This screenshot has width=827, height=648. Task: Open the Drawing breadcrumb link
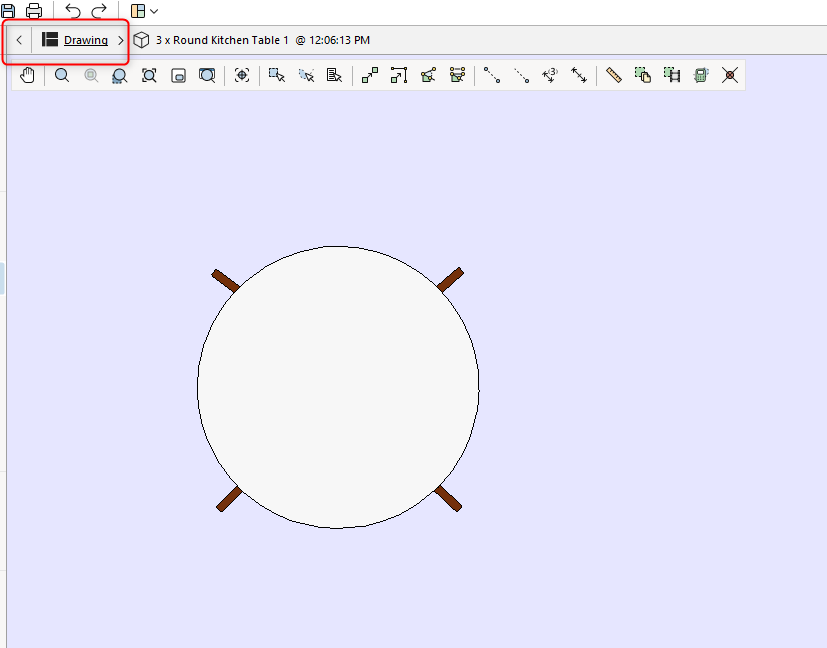point(85,40)
